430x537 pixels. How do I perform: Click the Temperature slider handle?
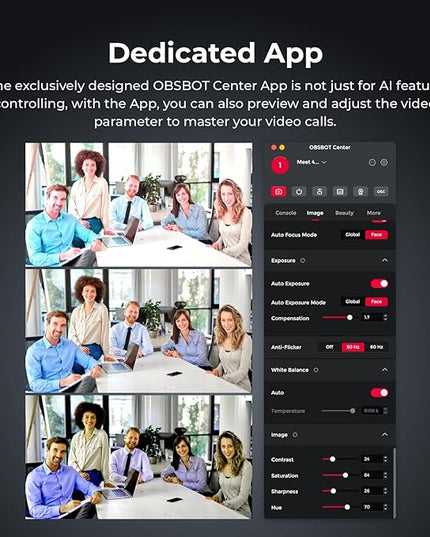tap(353, 411)
